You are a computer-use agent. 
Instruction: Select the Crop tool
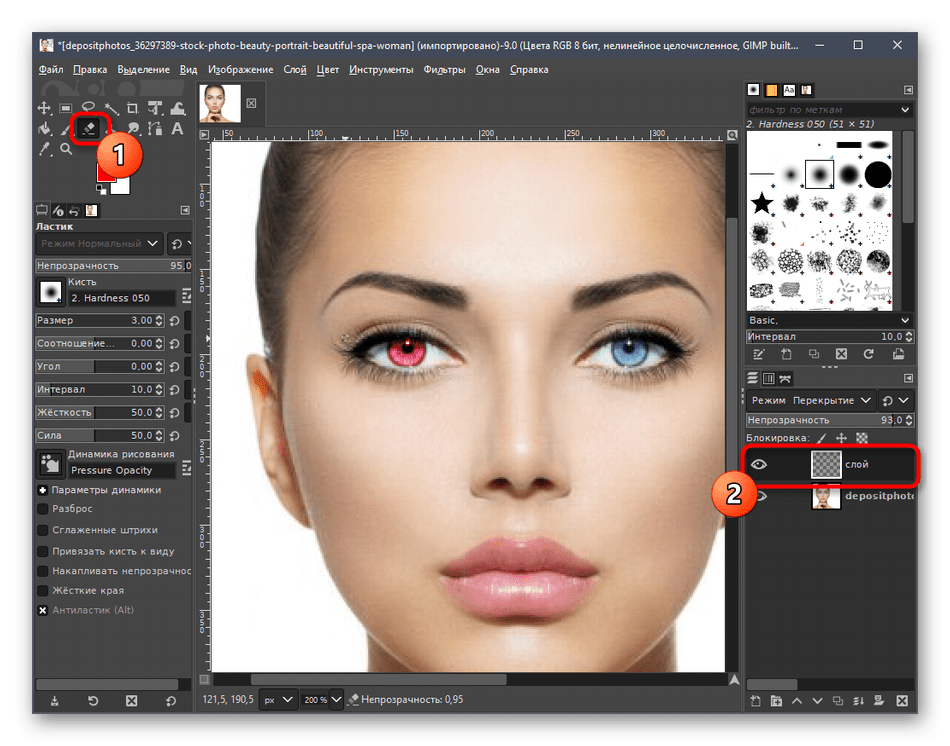click(133, 108)
